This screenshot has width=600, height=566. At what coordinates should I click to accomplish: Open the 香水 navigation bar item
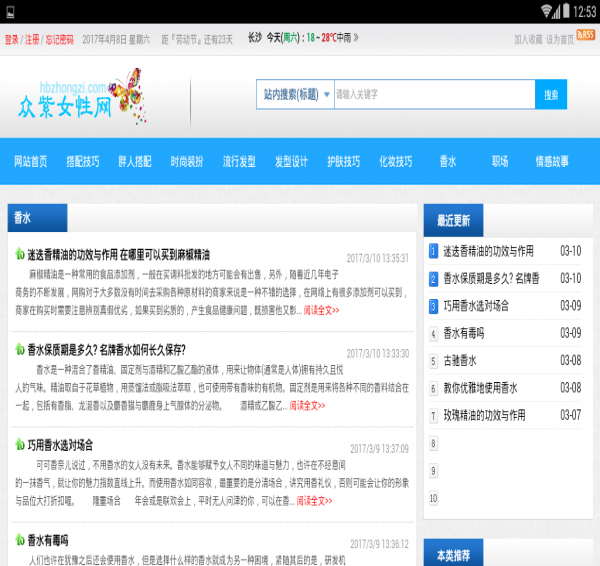click(x=448, y=161)
